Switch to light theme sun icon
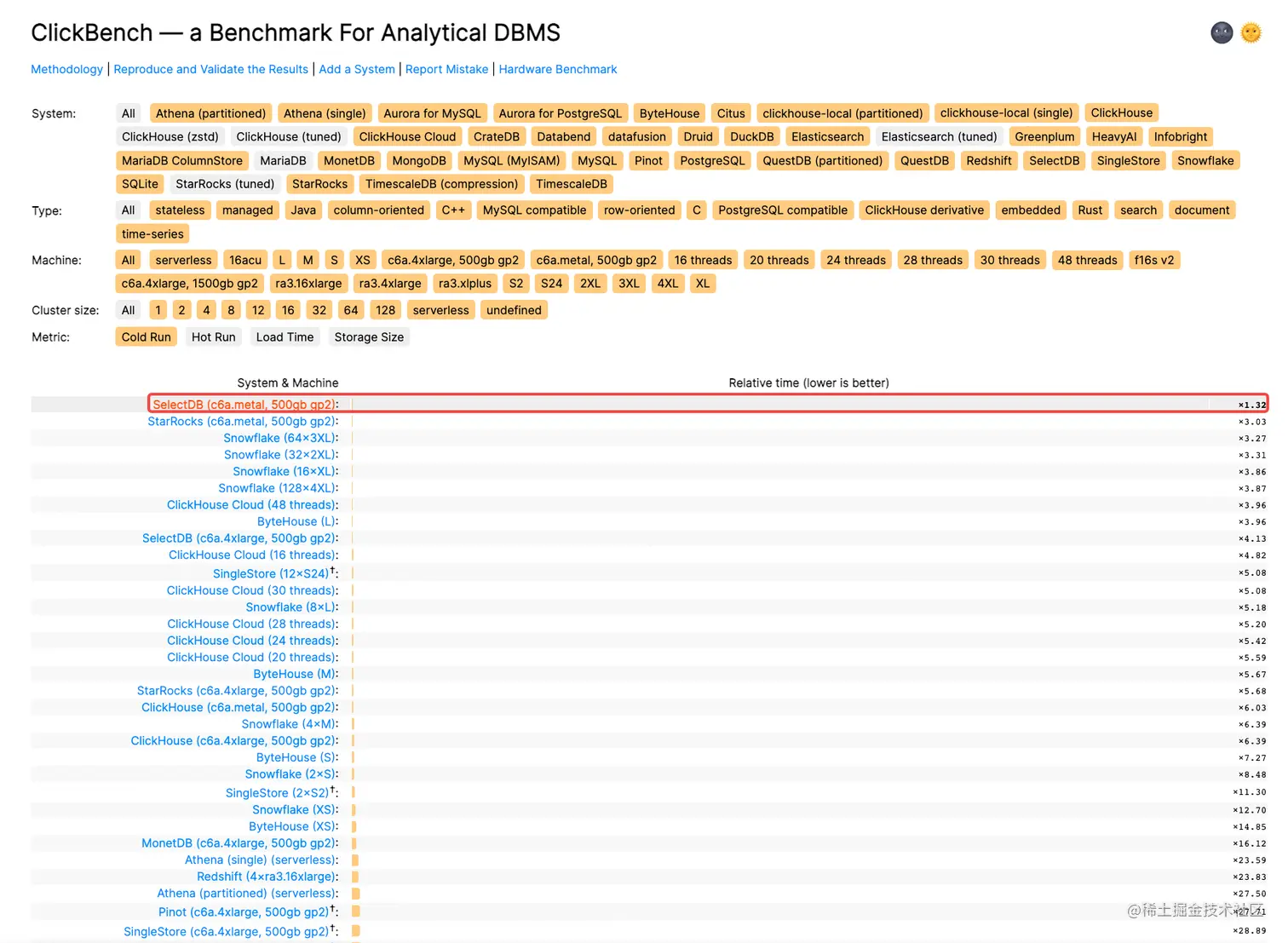Image resolution: width=1288 pixels, height=943 pixels. [1251, 32]
